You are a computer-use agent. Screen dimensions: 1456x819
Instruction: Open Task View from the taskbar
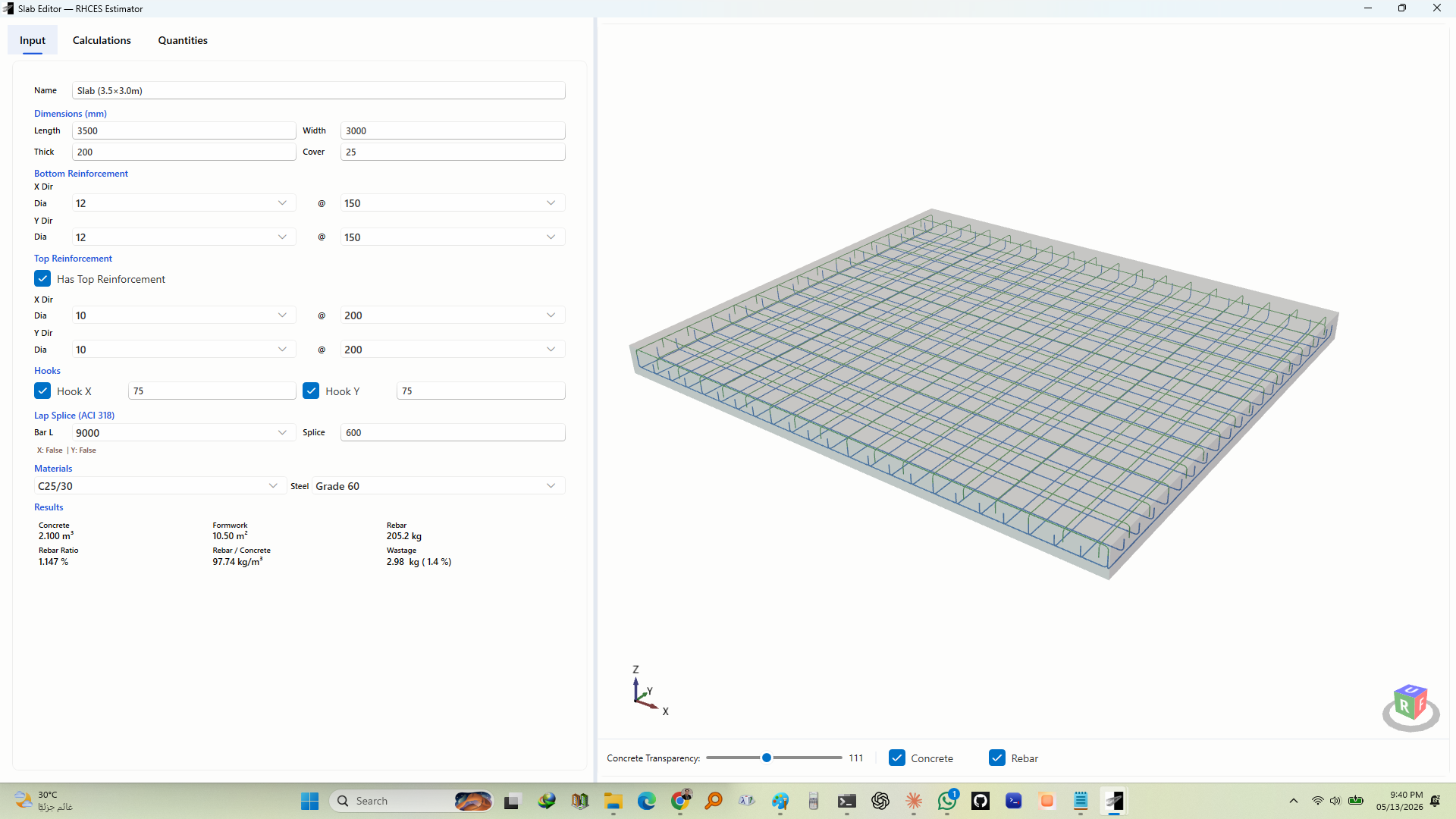(x=513, y=801)
